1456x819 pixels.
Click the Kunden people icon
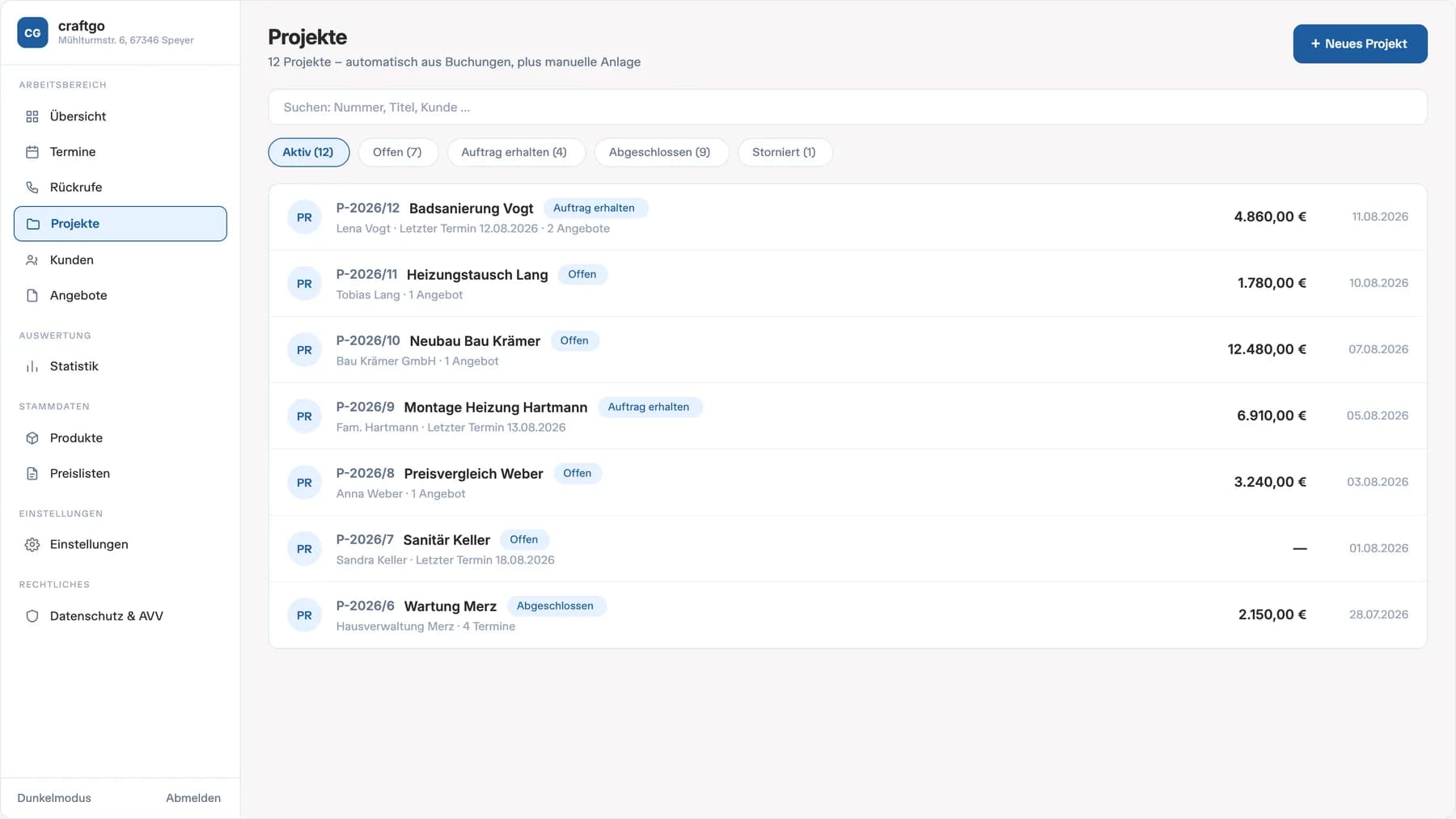pyautogui.click(x=32, y=260)
